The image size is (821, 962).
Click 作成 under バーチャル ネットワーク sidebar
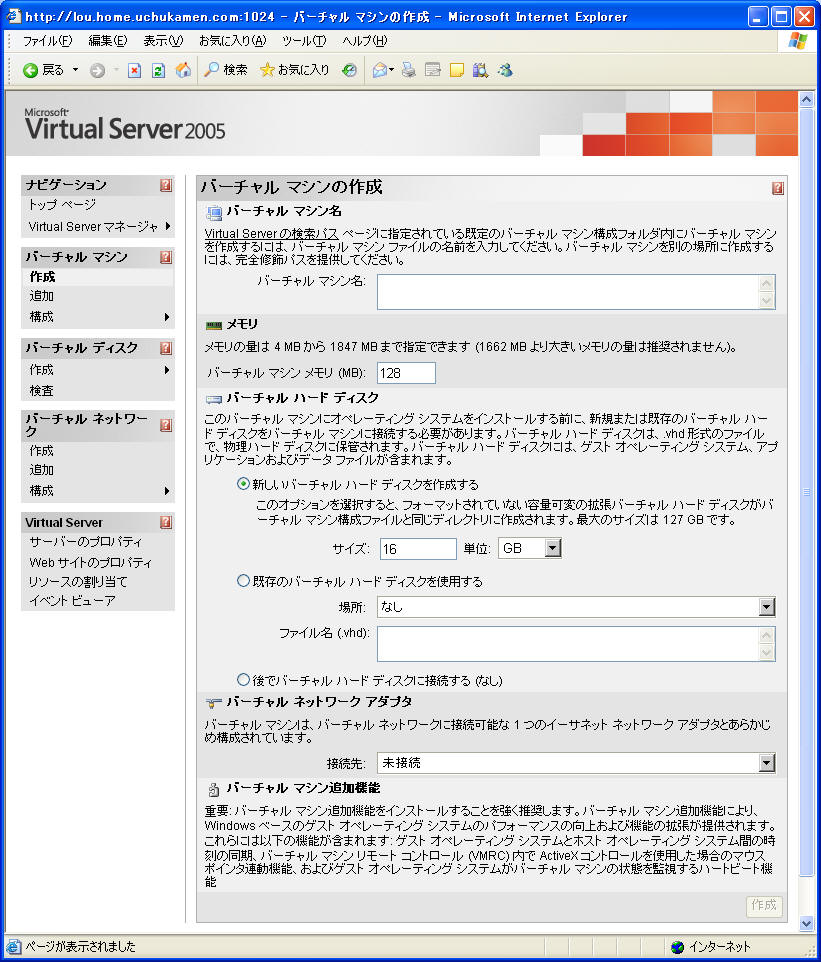coord(42,451)
